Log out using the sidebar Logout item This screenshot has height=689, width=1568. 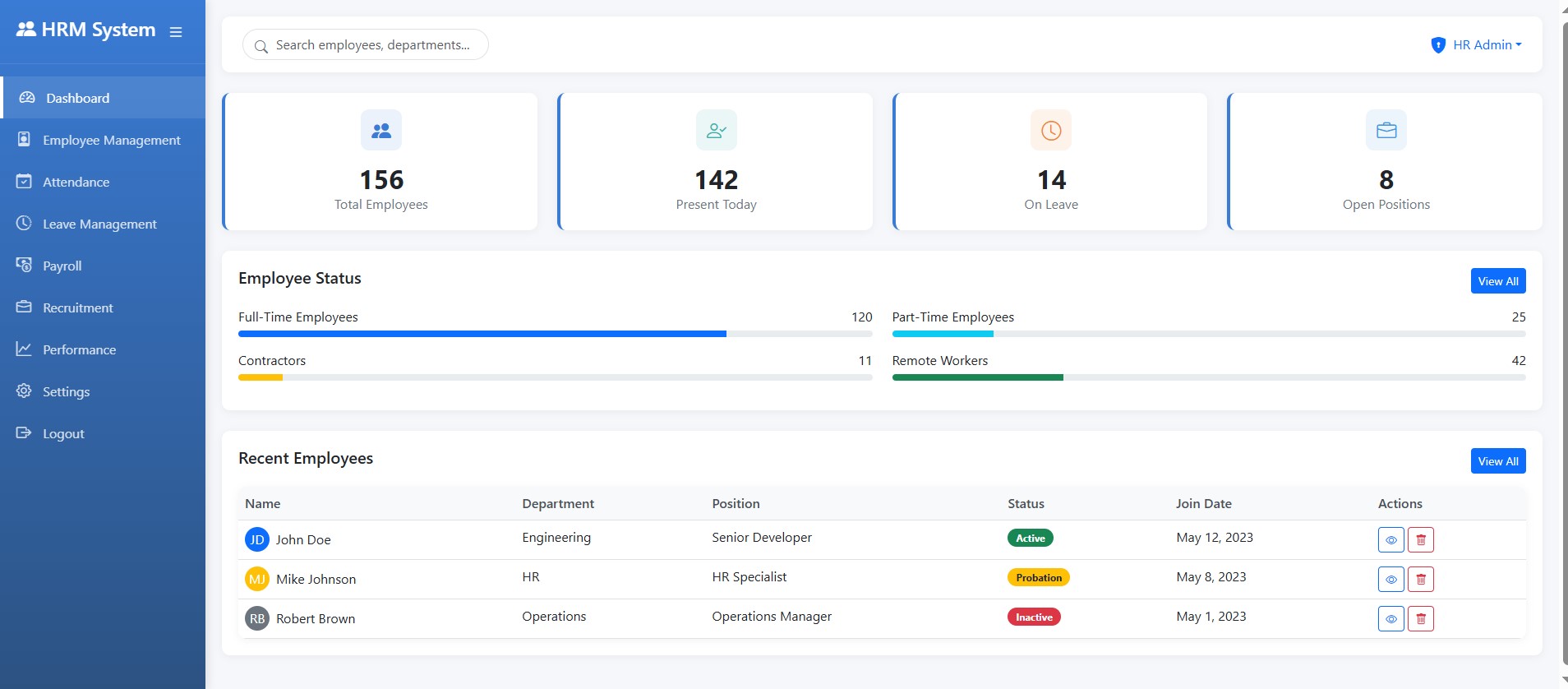[63, 434]
